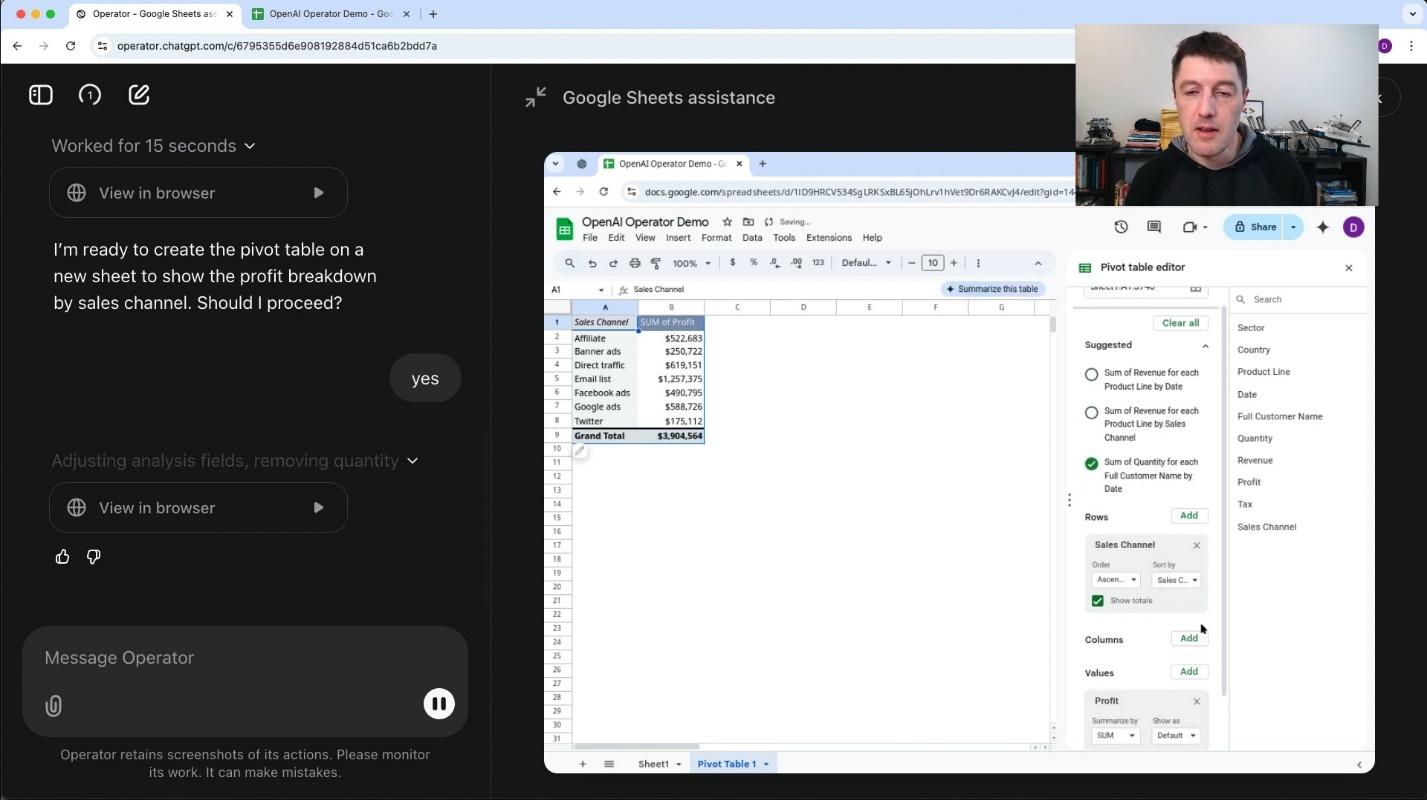Select the paint format tool
Viewport: 1427px width, 800px height.
coord(656,263)
